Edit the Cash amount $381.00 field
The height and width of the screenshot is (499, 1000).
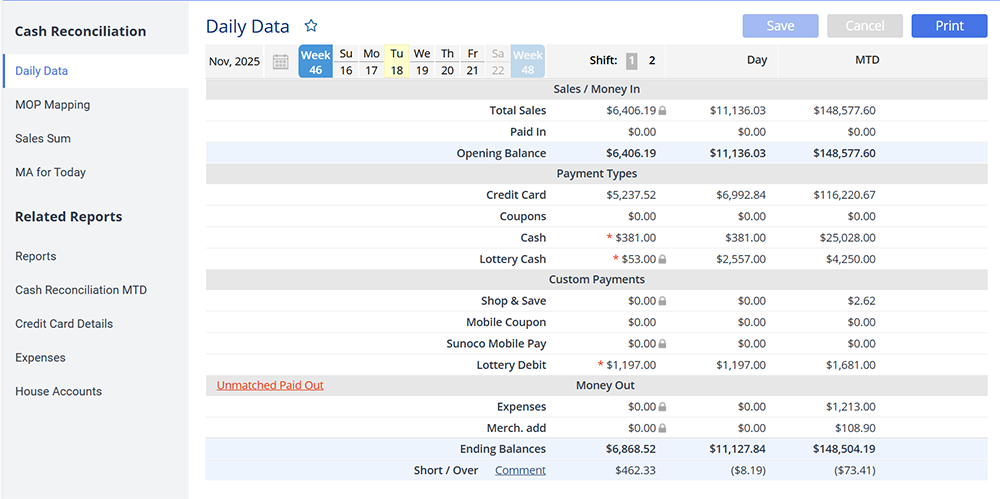point(635,238)
